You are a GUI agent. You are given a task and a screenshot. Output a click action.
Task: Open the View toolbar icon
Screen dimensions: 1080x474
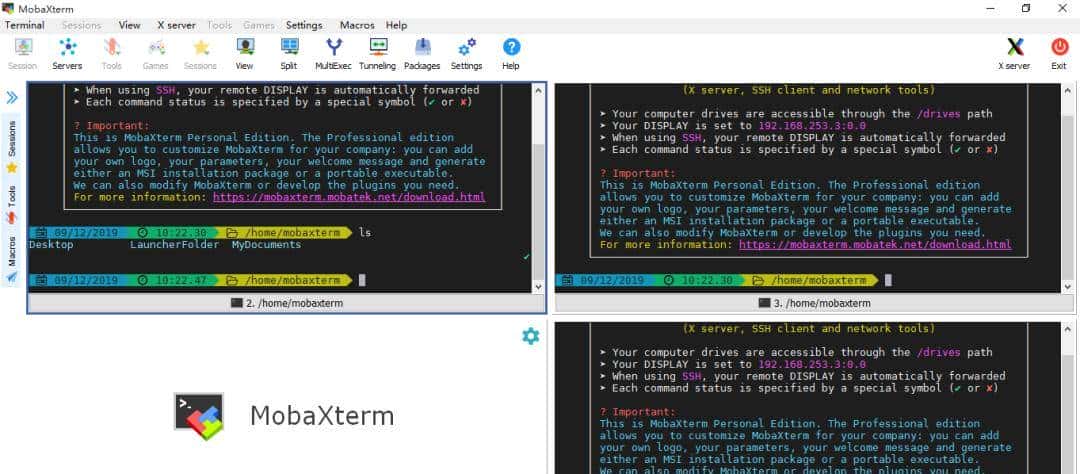click(x=244, y=53)
